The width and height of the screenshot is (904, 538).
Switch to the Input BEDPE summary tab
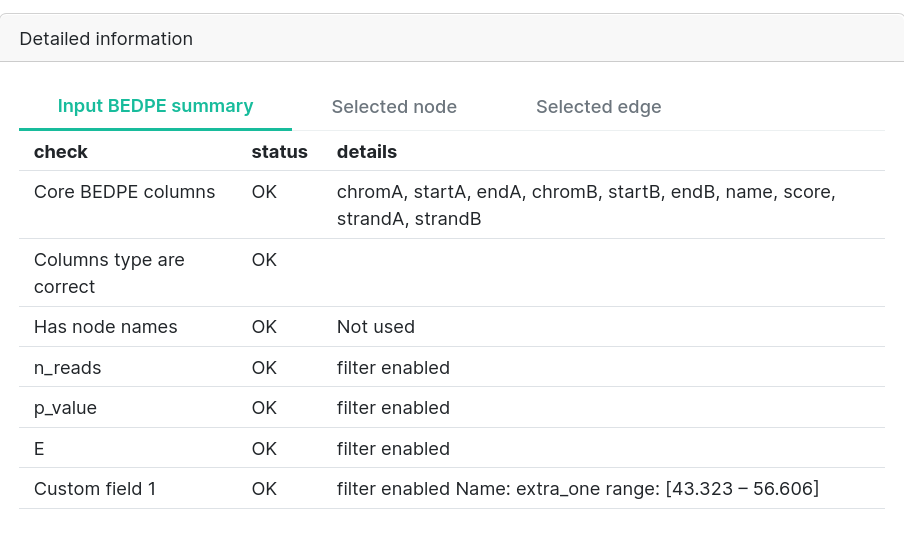tap(155, 106)
